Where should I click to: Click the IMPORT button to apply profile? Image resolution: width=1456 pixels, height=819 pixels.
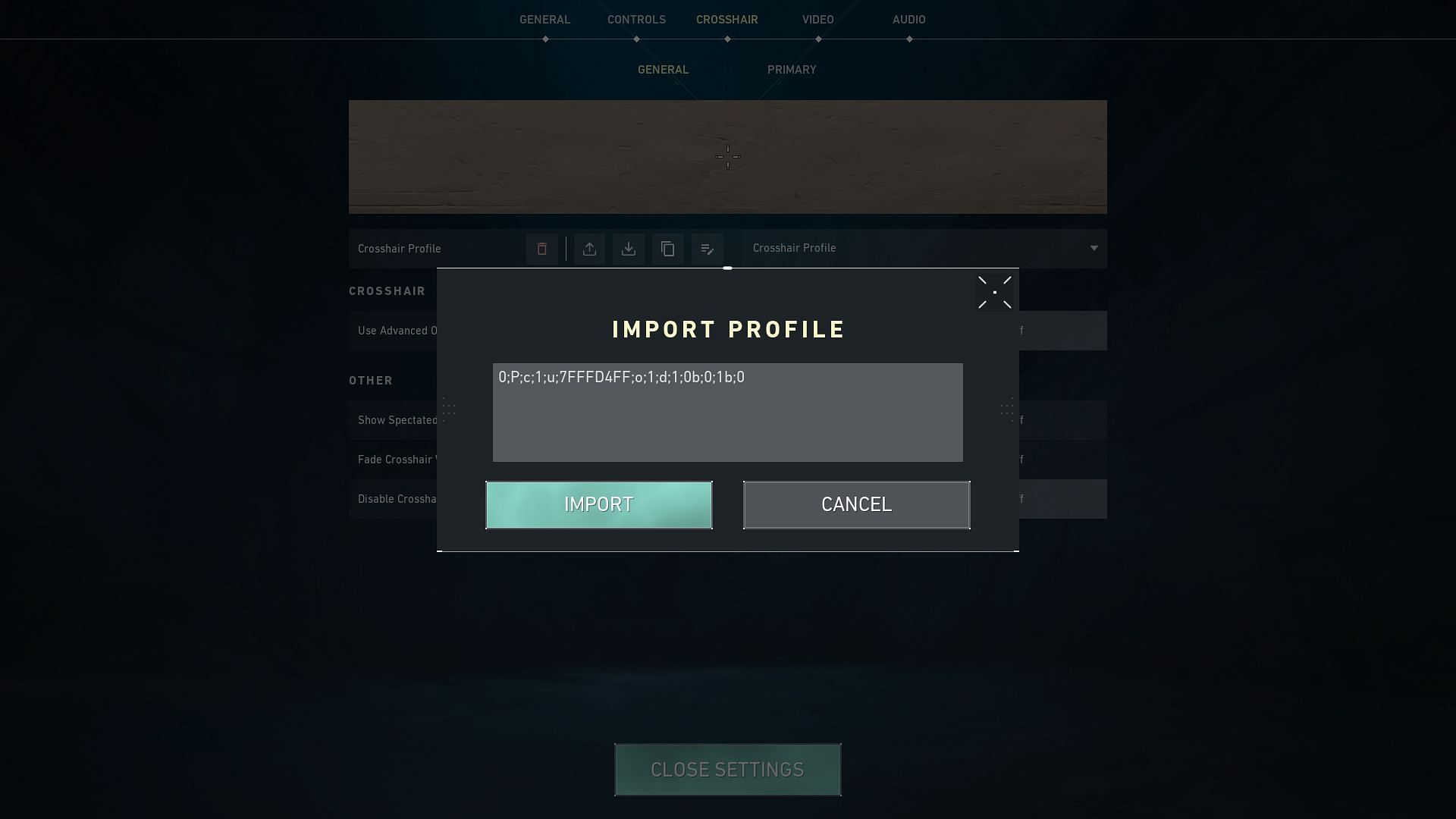point(599,505)
